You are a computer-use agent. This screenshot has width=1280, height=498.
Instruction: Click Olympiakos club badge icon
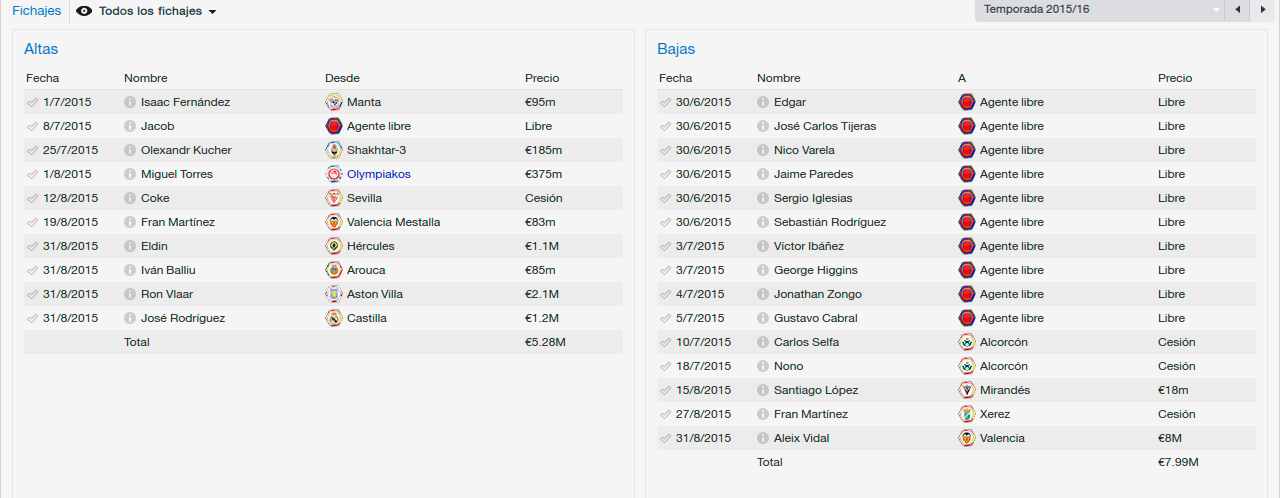tap(334, 174)
